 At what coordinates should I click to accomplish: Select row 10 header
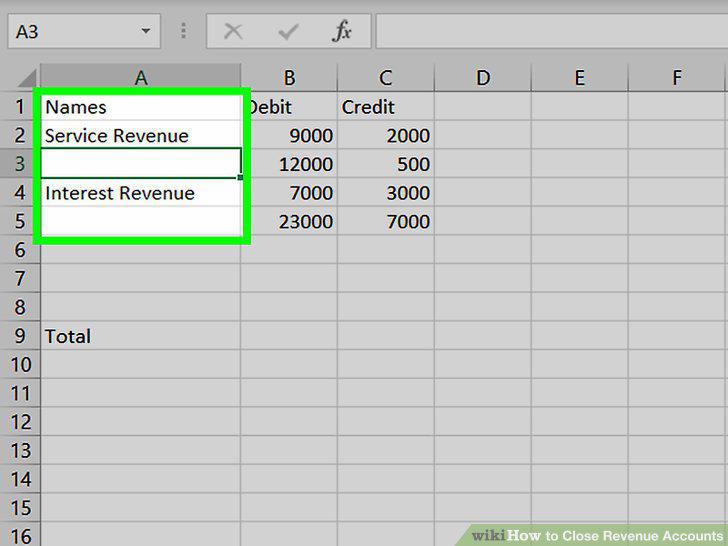tap(20, 364)
